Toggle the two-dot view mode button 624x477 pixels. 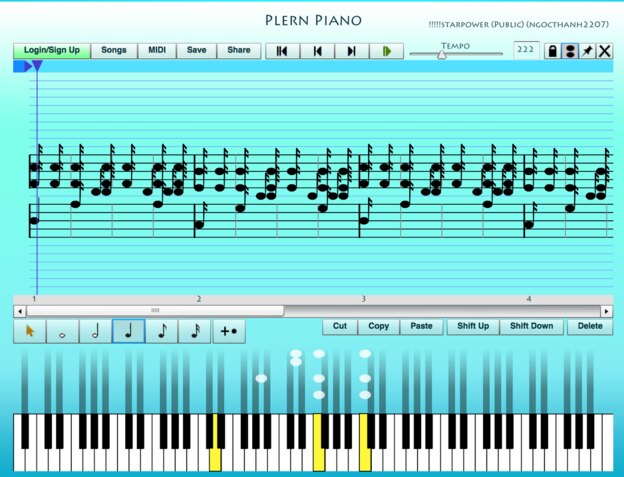(569, 51)
